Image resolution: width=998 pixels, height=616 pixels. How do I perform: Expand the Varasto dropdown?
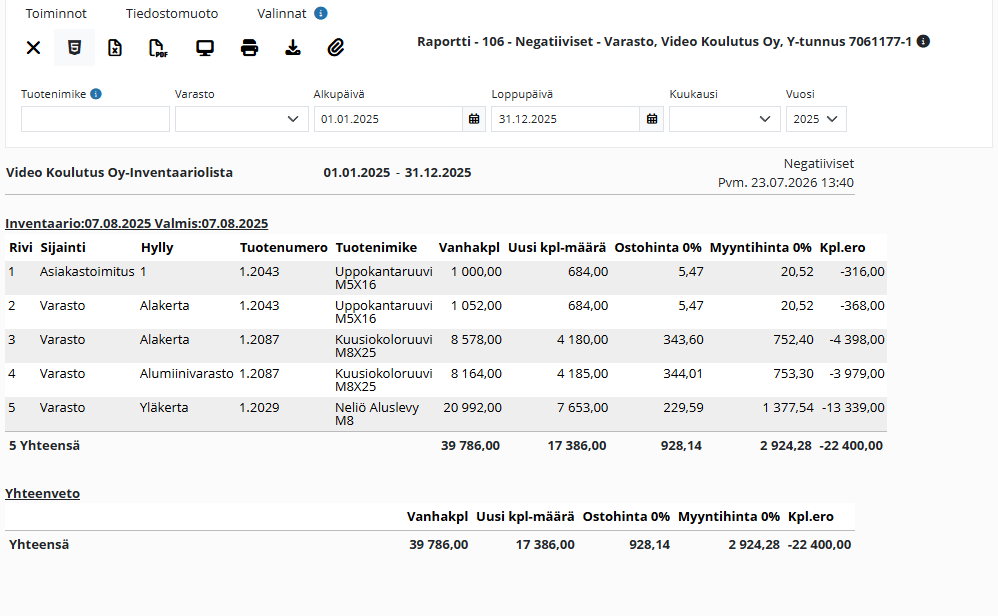tap(242, 119)
